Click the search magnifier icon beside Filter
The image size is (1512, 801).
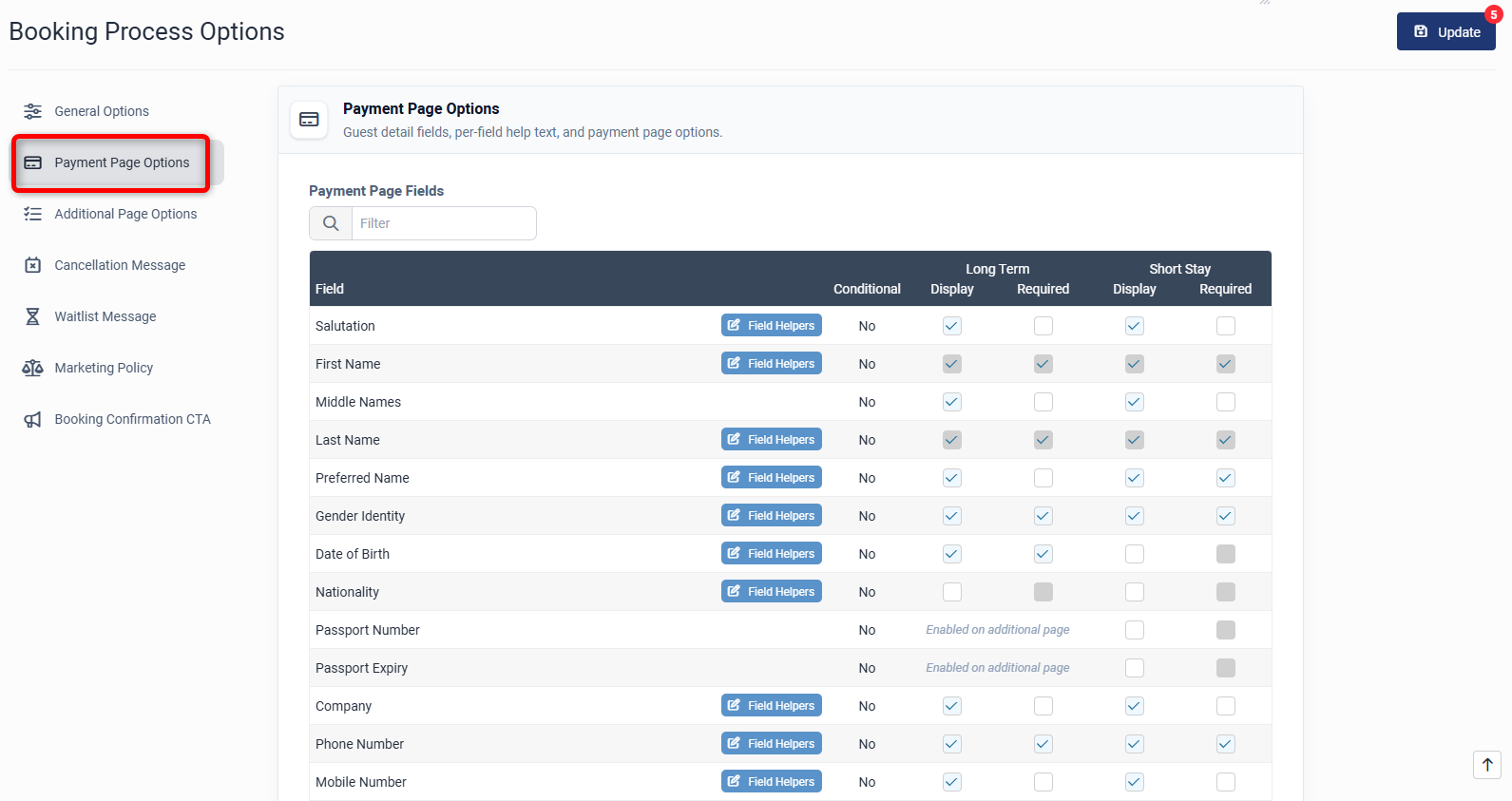tap(331, 223)
